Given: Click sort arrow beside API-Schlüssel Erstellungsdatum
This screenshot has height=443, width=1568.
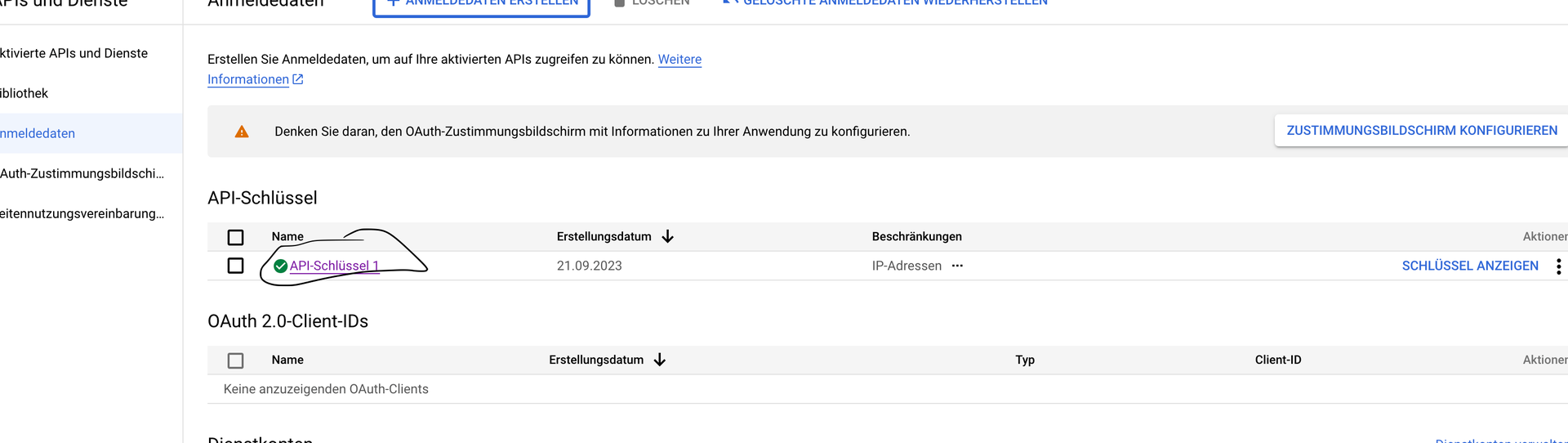Looking at the screenshot, I should (667, 236).
